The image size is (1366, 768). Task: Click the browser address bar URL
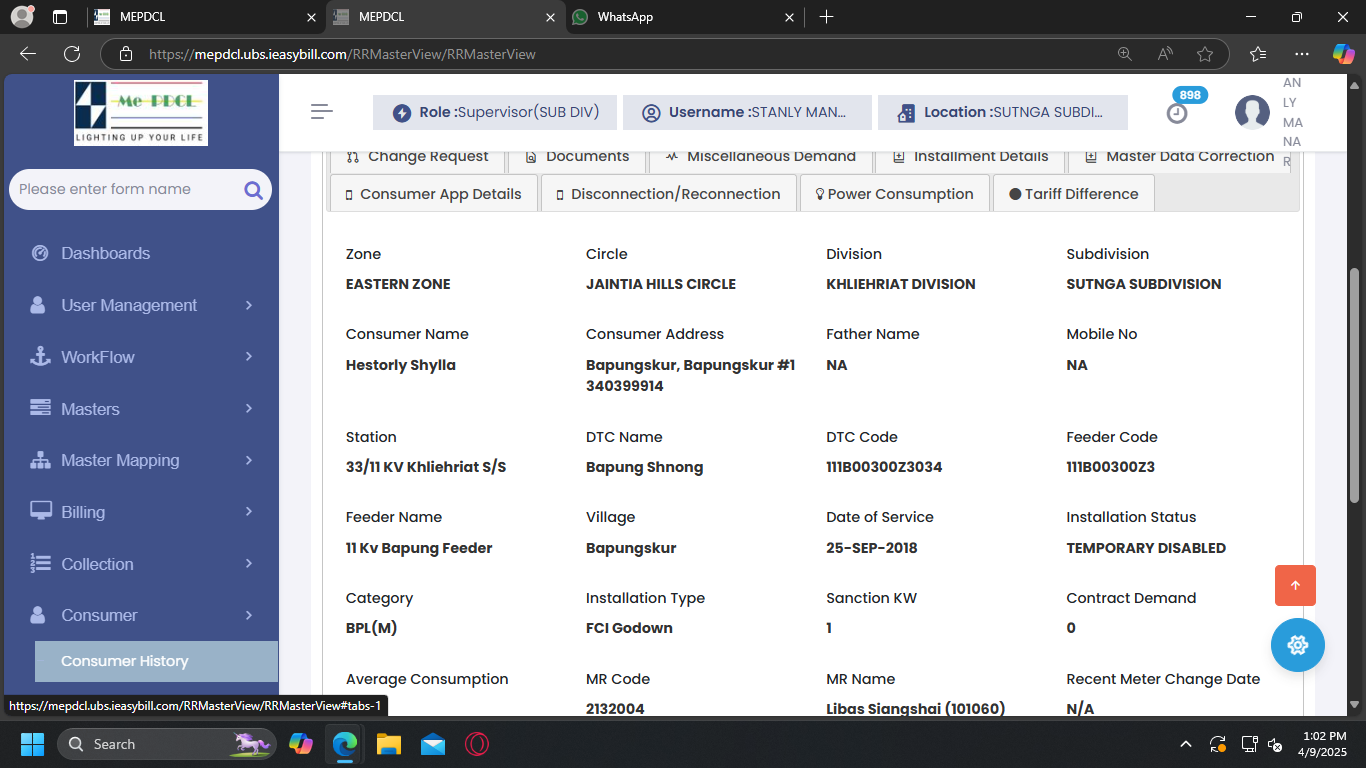click(342, 54)
